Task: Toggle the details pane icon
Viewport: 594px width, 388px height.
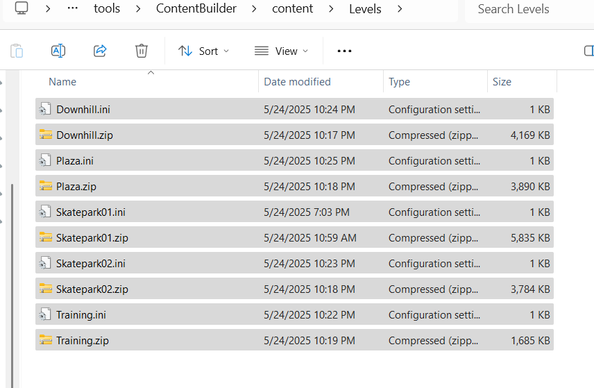Action: point(589,51)
